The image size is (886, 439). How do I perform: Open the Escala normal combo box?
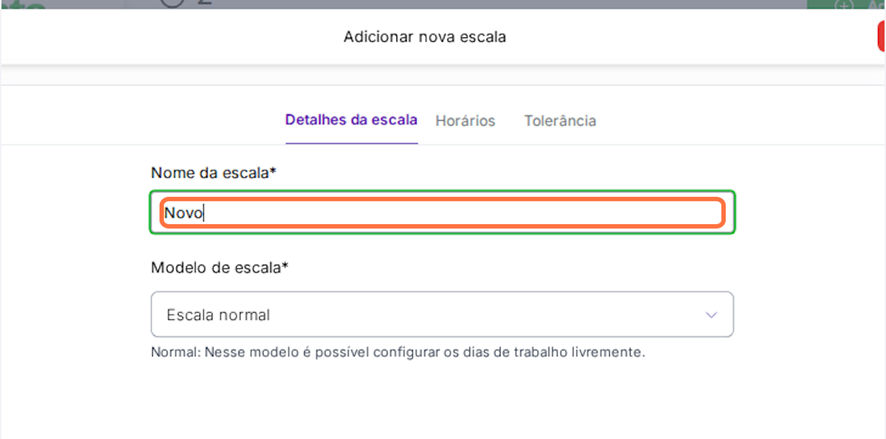pos(442,315)
